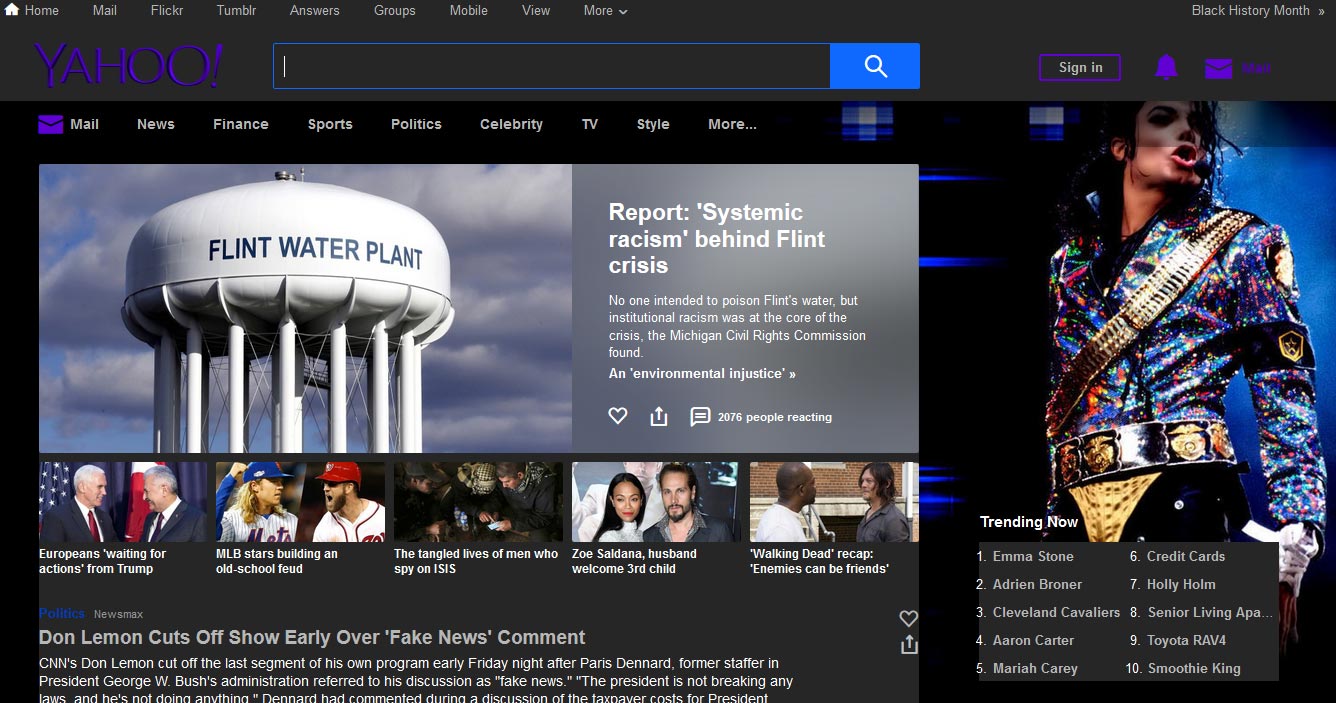Click into the Yahoo search field

point(550,66)
